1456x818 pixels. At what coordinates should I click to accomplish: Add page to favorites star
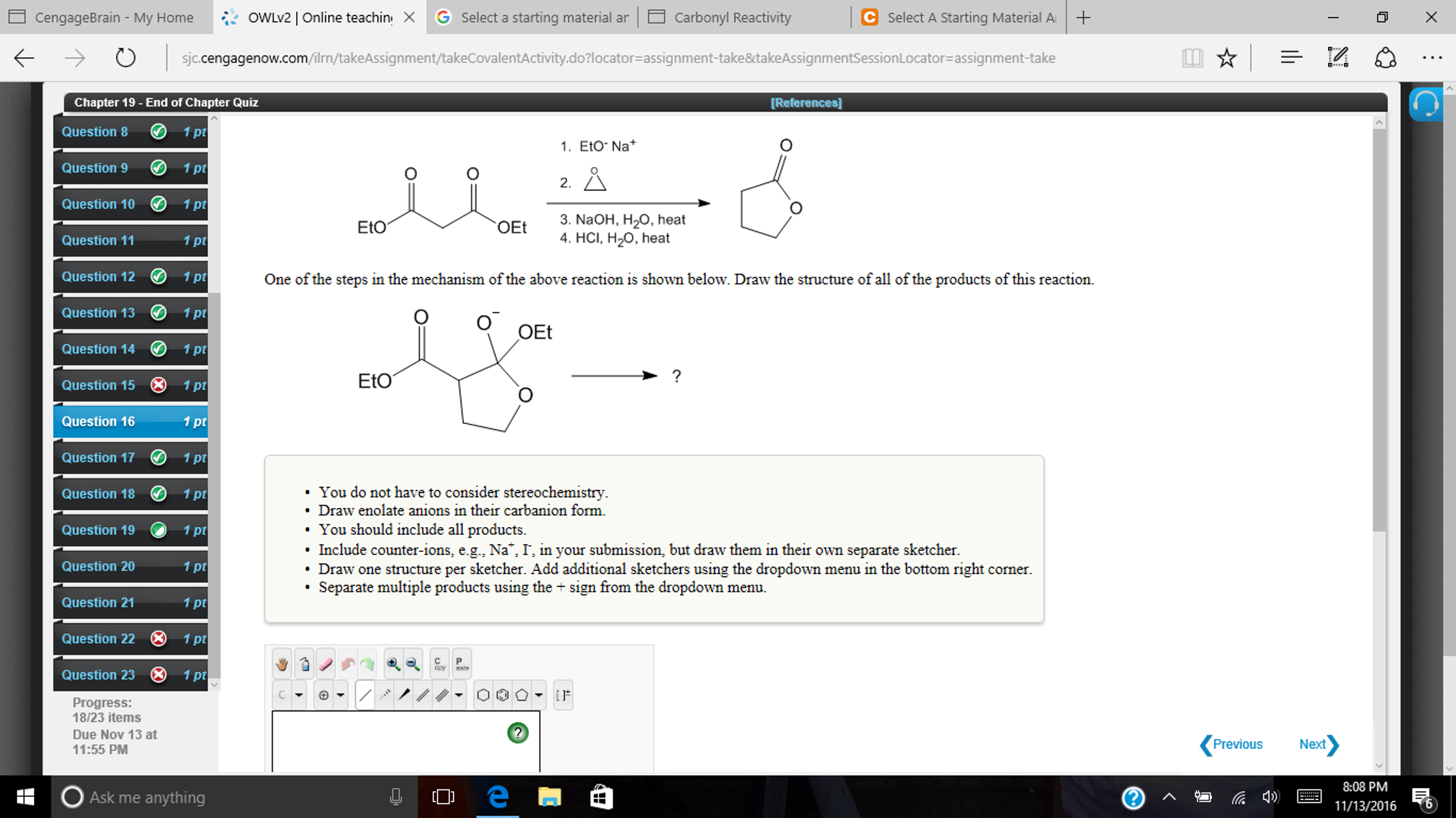point(1226,58)
